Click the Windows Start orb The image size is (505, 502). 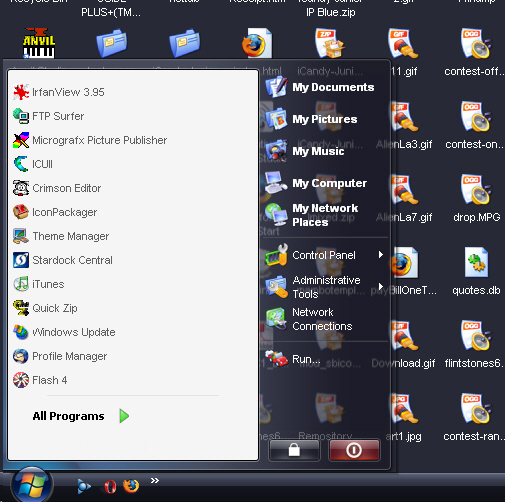[x=31, y=485]
